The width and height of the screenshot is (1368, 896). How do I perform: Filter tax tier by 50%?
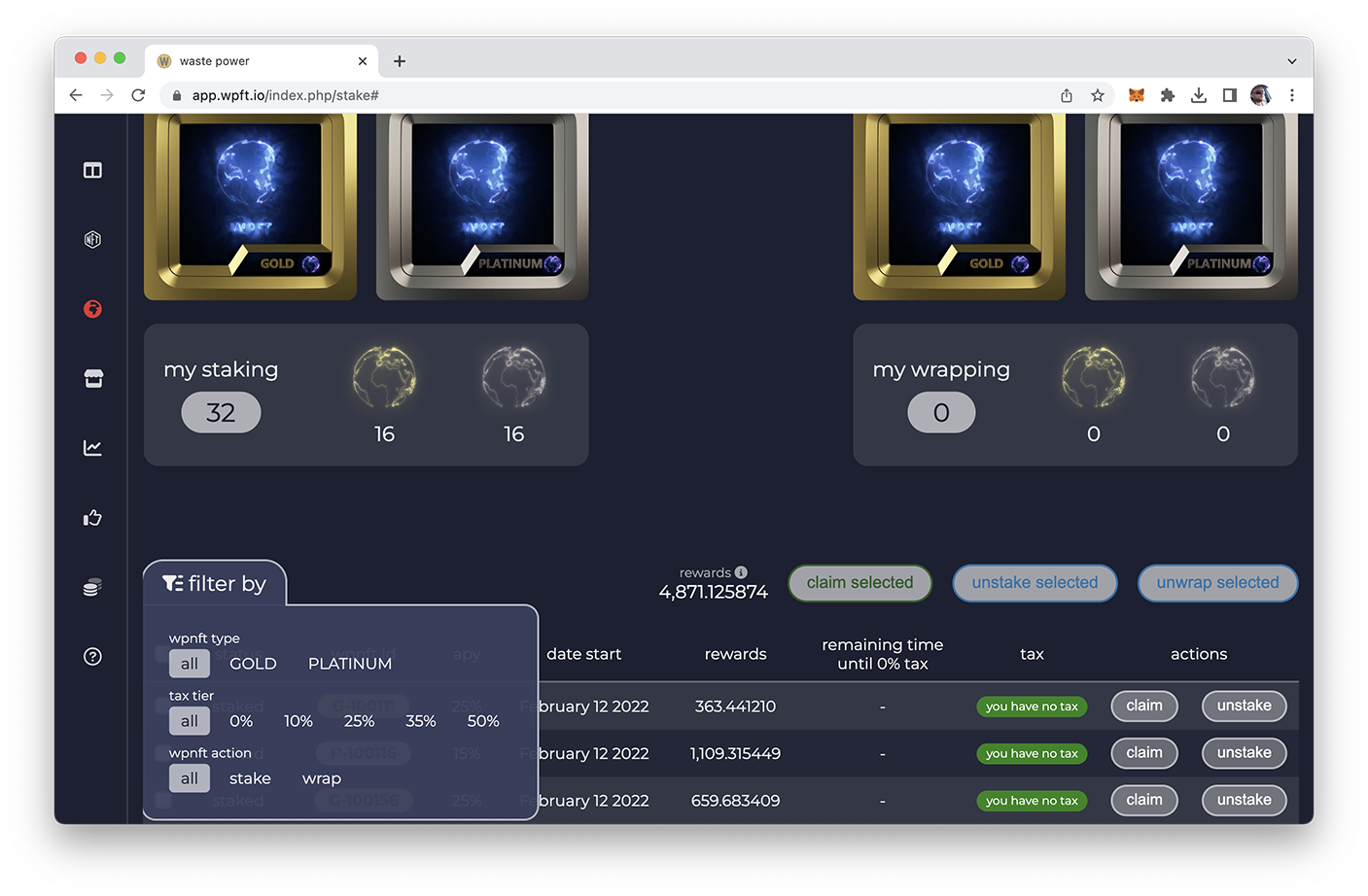pyautogui.click(x=483, y=721)
